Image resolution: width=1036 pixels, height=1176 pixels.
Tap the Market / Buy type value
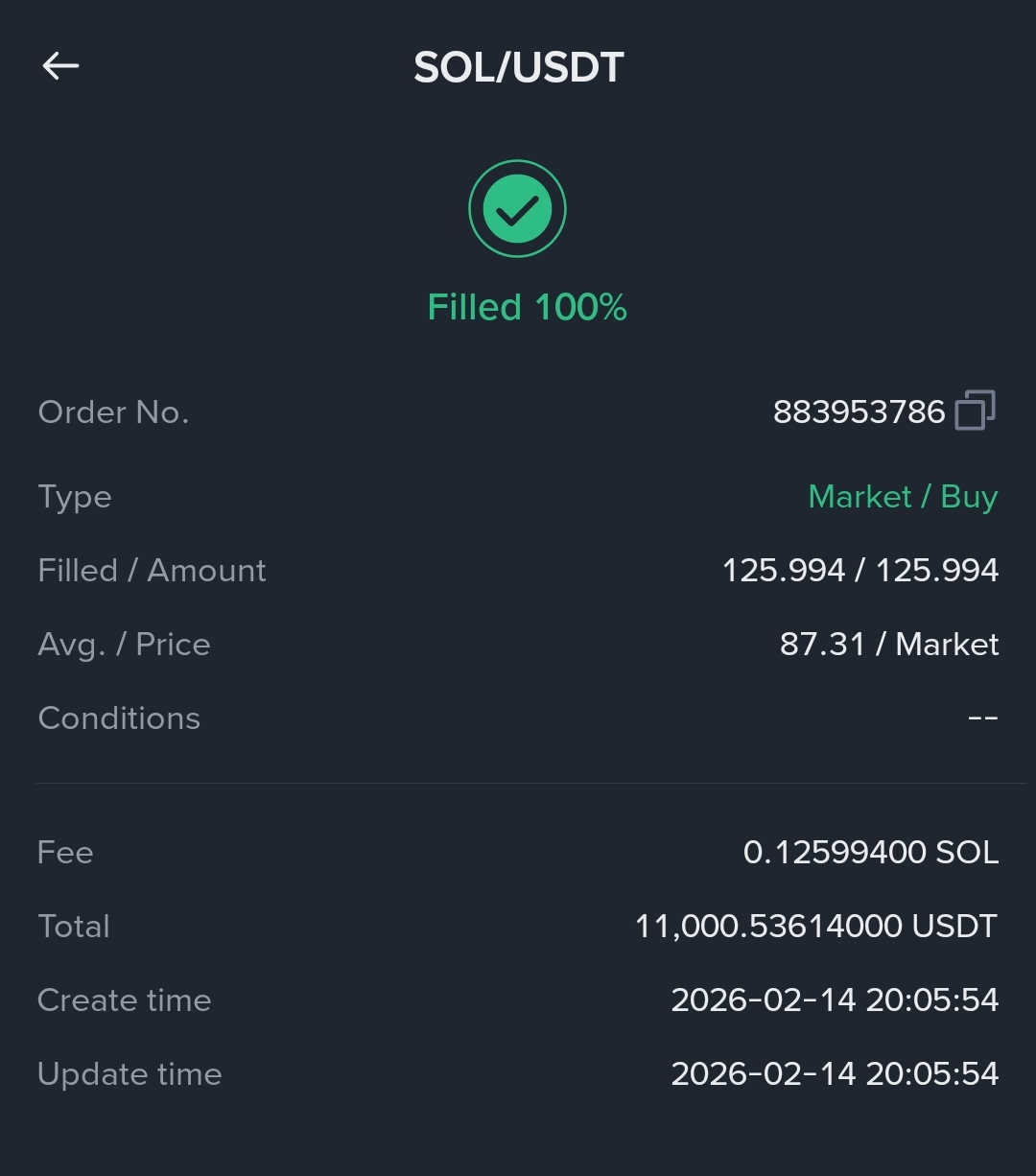pos(903,497)
